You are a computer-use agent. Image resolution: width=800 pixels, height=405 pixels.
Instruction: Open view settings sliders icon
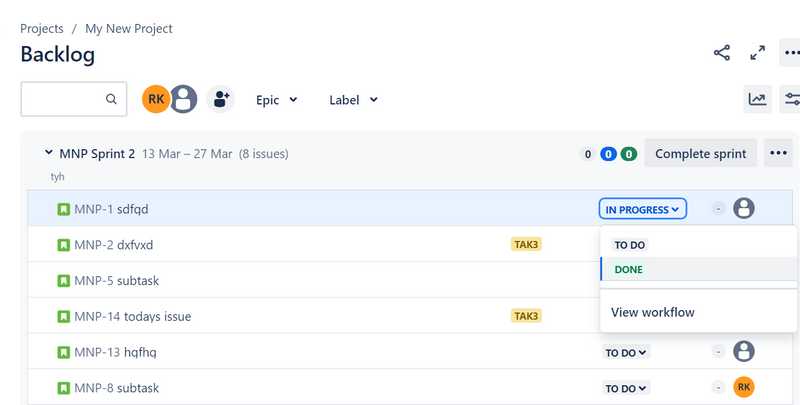pyautogui.click(x=791, y=99)
